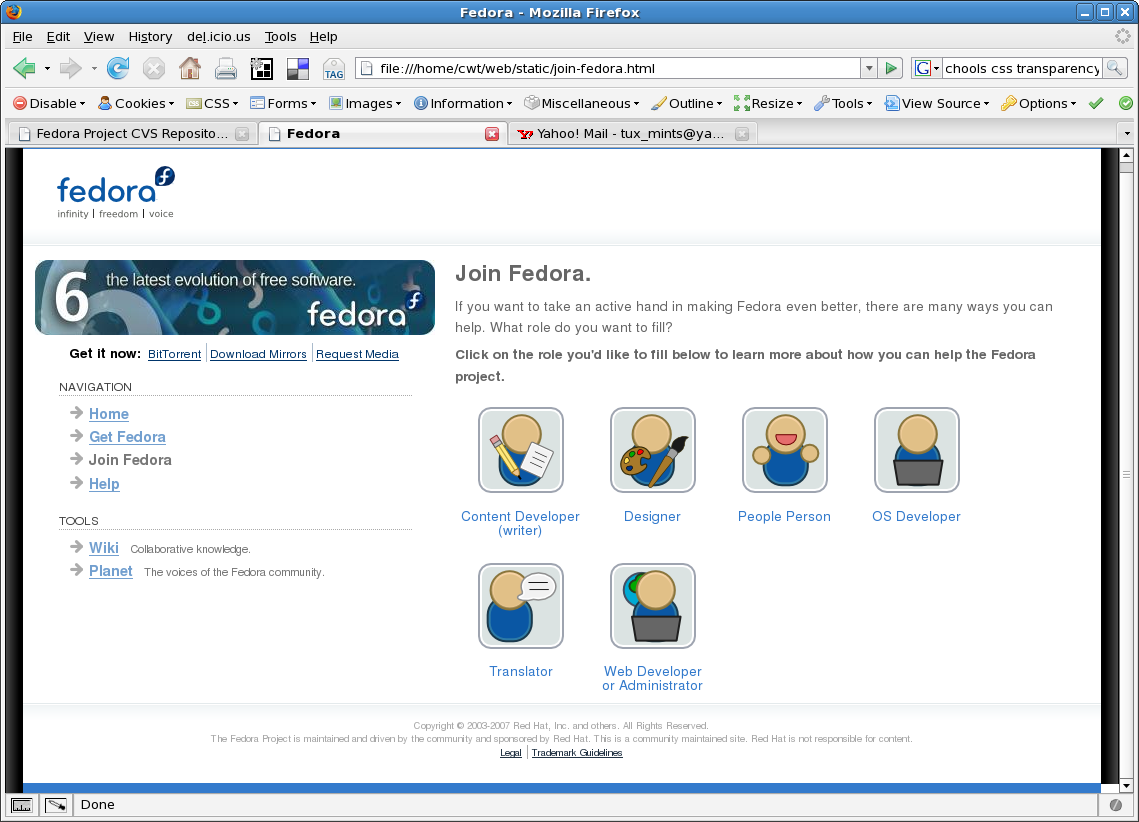Screen dimensions: 1139x822
Task: Open the Information dropdown menu
Action: pos(463,103)
